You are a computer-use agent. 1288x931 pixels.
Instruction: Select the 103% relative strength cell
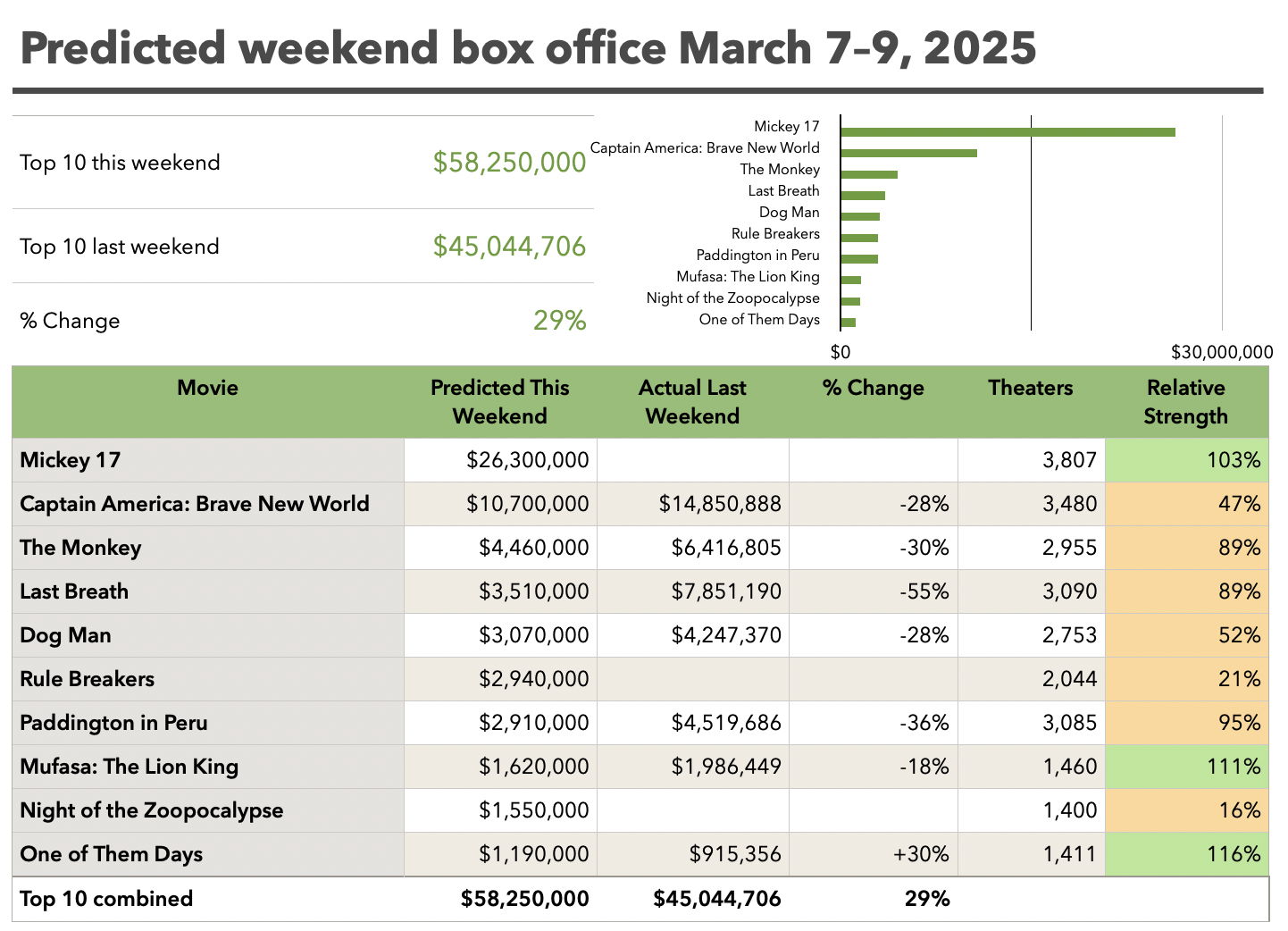(1187, 460)
